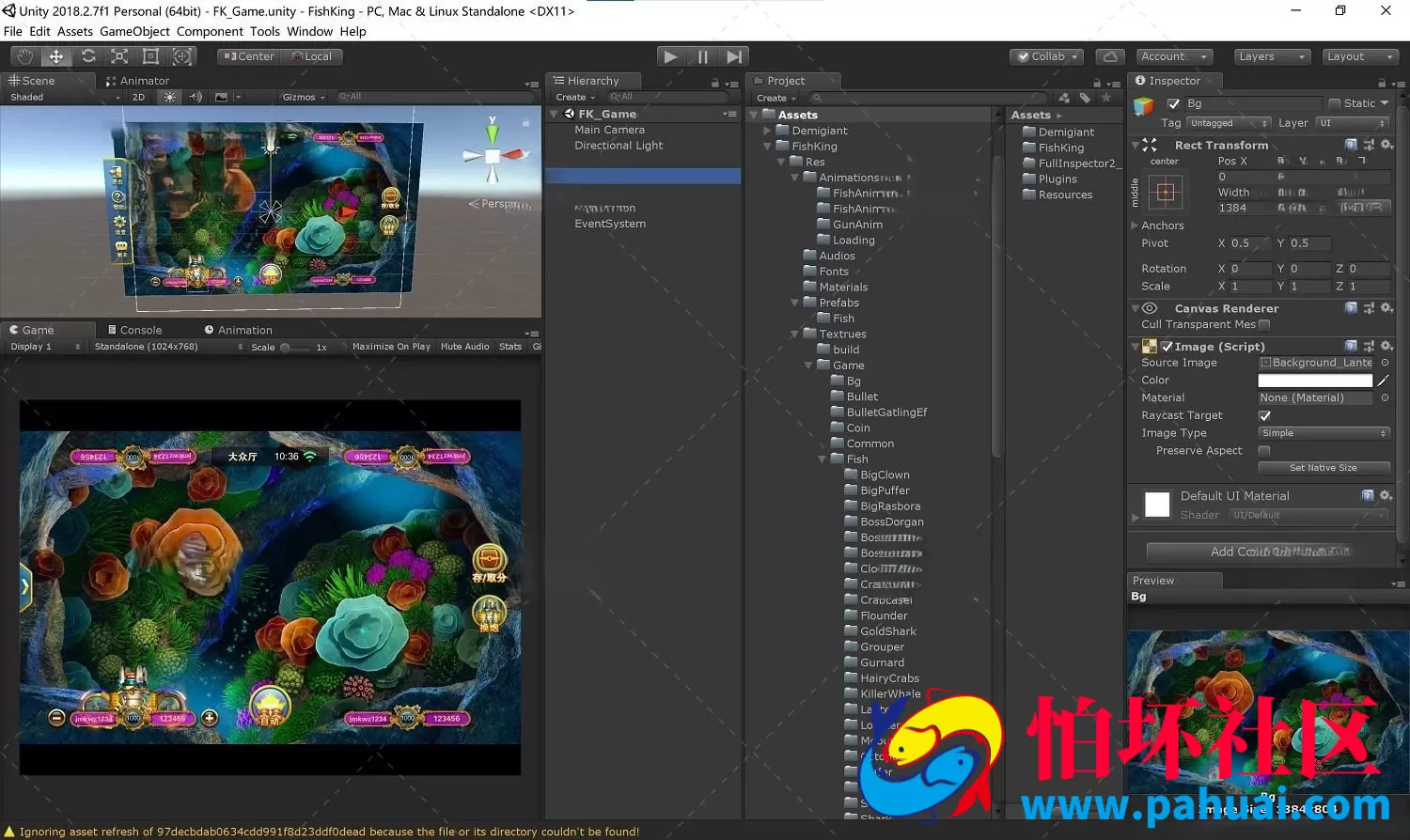Select the Scale tool

click(119, 56)
